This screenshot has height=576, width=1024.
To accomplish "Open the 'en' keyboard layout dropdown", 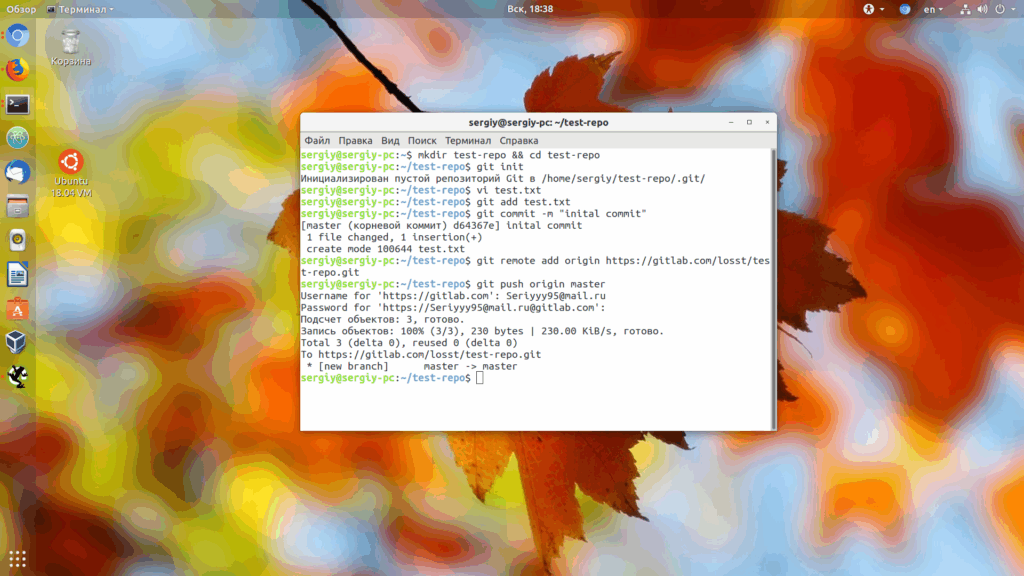I will point(933,9).
